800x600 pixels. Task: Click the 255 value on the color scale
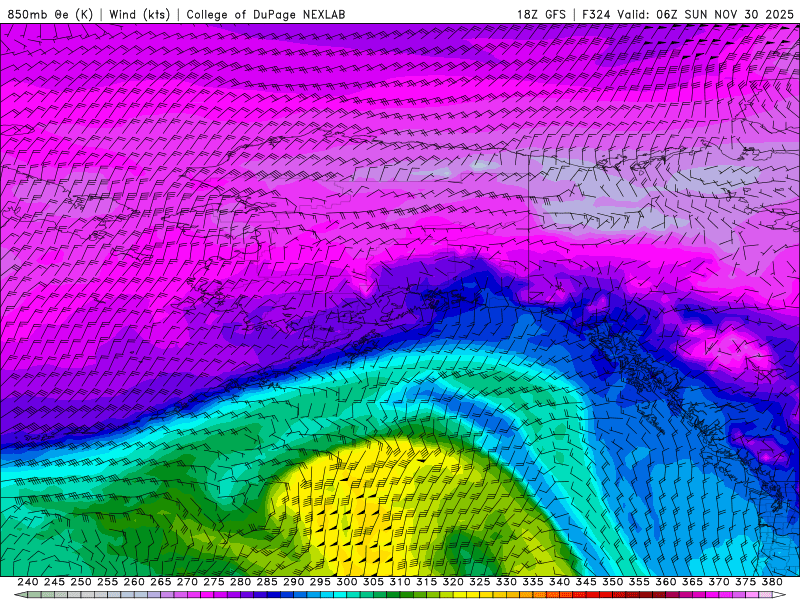[107, 582]
